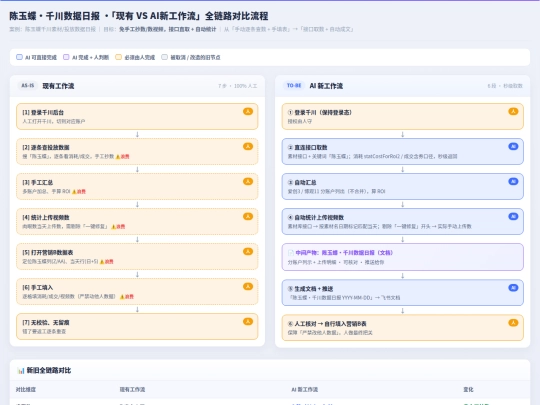Click the person badge on 登录千川(保持登录态) card
540x405 pixels.
pos(513,112)
